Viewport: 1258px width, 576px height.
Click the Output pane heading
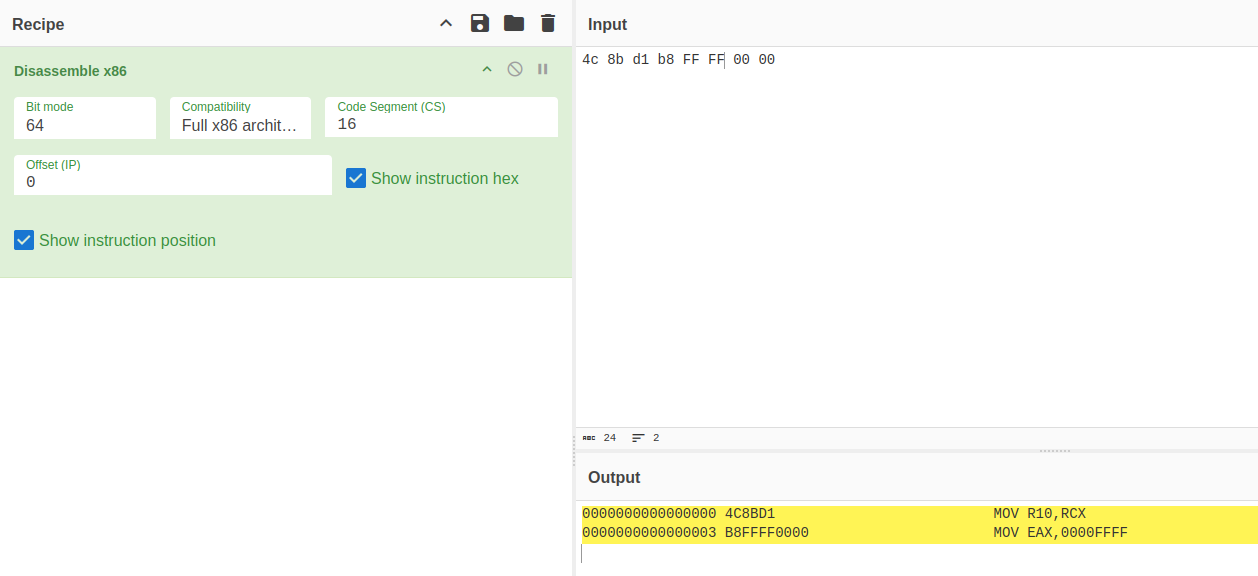point(614,478)
